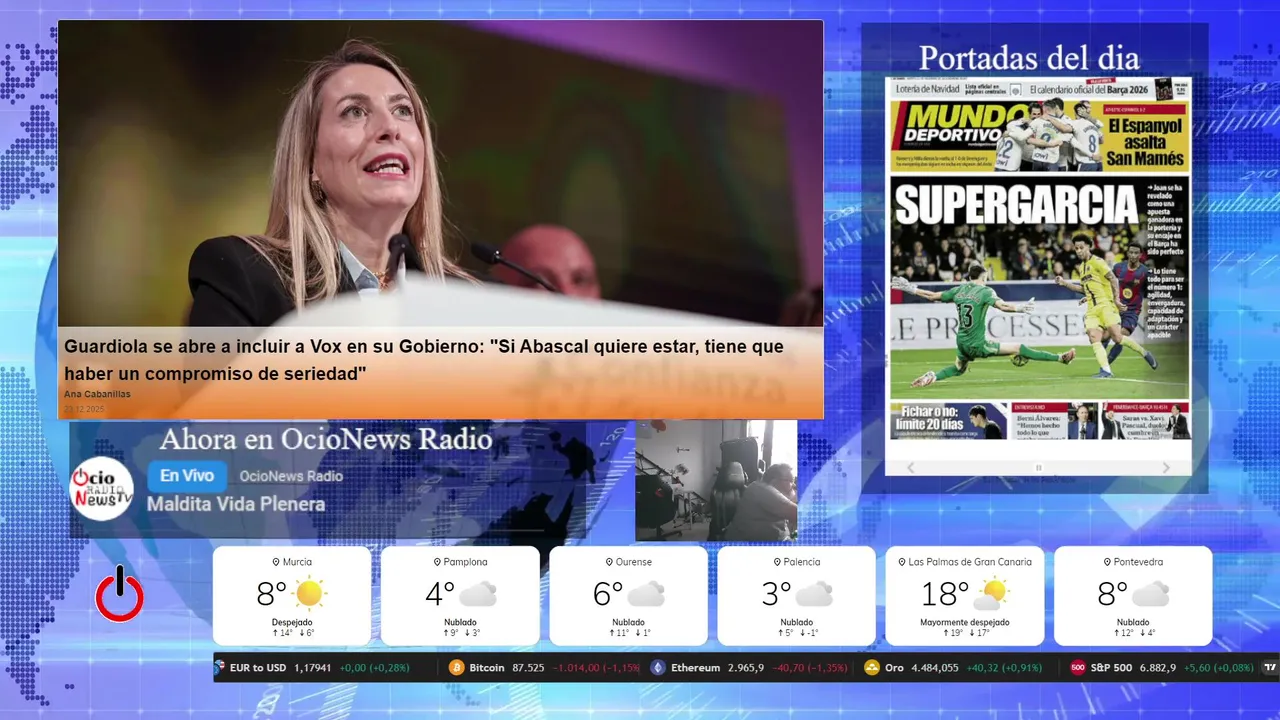Image resolution: width=1280 pixels, height=720 pixels.
Task: Click Las Palmas 18° temperature reading
Action: (945, 594)
